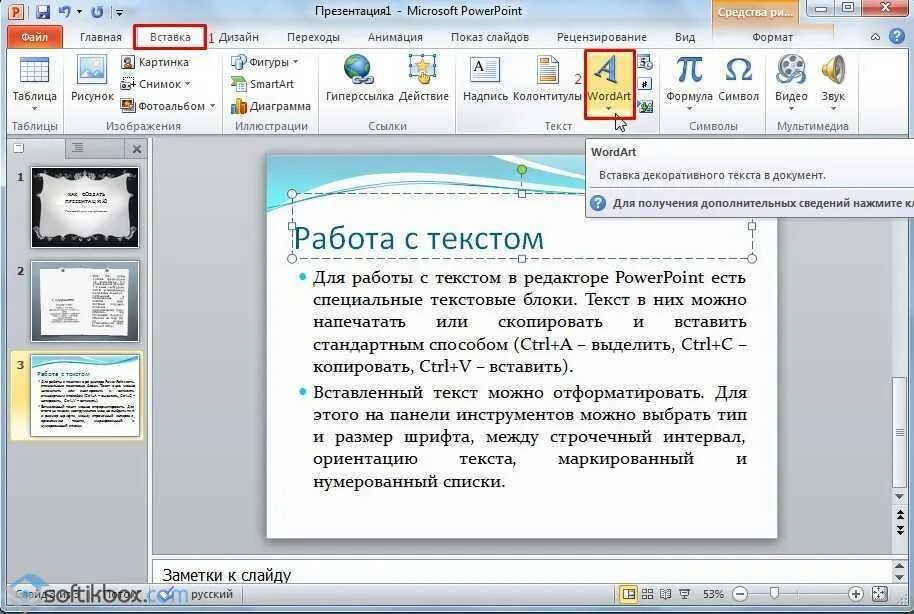
Task: Click Заметки к слайду notes field
Action: (x=522, y=574)
